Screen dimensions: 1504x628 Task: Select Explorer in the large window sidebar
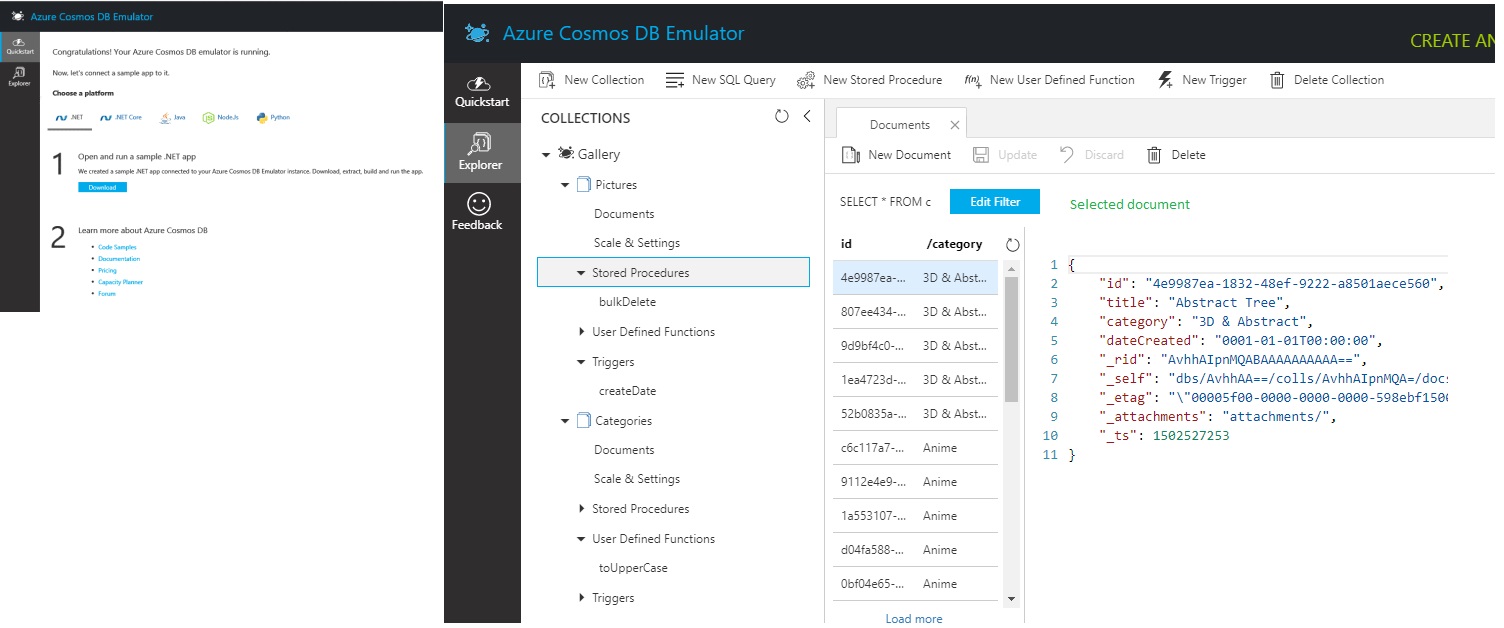click(482, 152)
